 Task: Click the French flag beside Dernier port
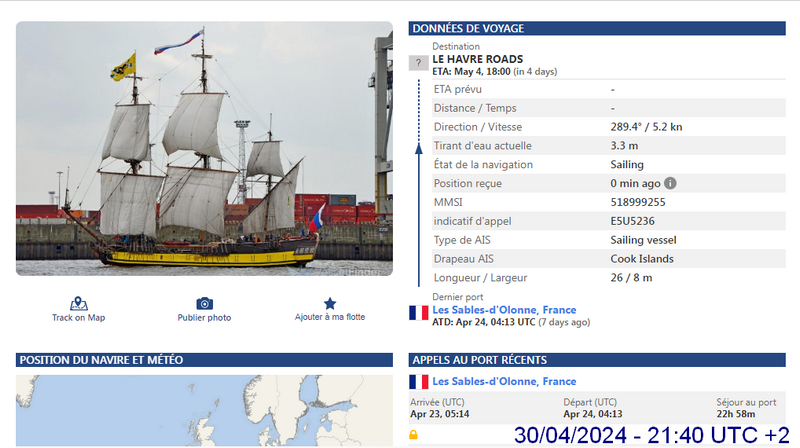tap(418, 313)
